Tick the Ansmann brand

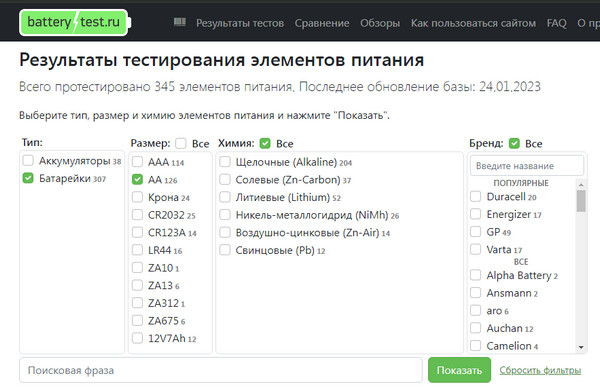pyautogui.click(x=476, y=292)
